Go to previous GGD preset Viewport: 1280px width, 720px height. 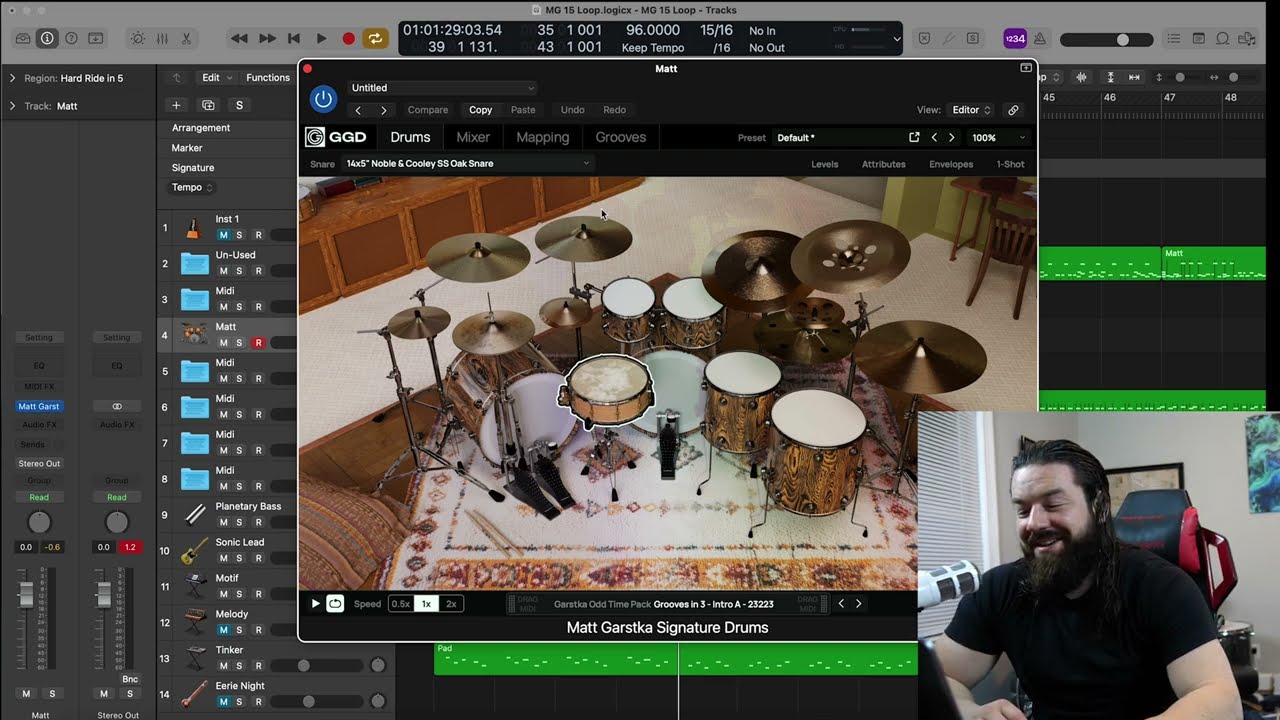934,137
